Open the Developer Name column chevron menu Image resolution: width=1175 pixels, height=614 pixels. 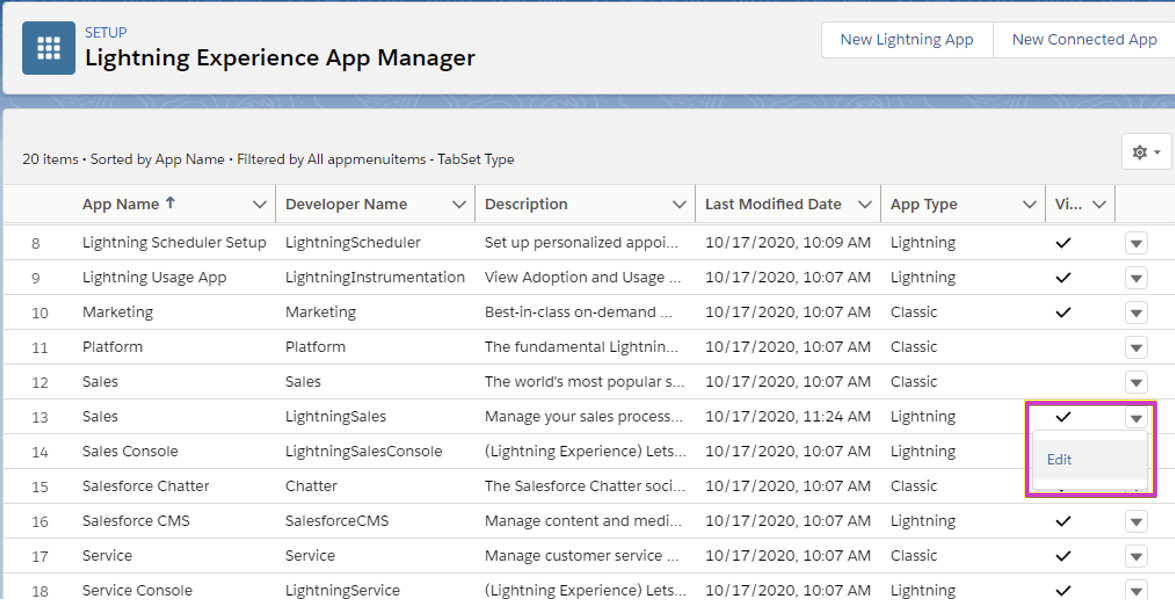click(459, 205)
